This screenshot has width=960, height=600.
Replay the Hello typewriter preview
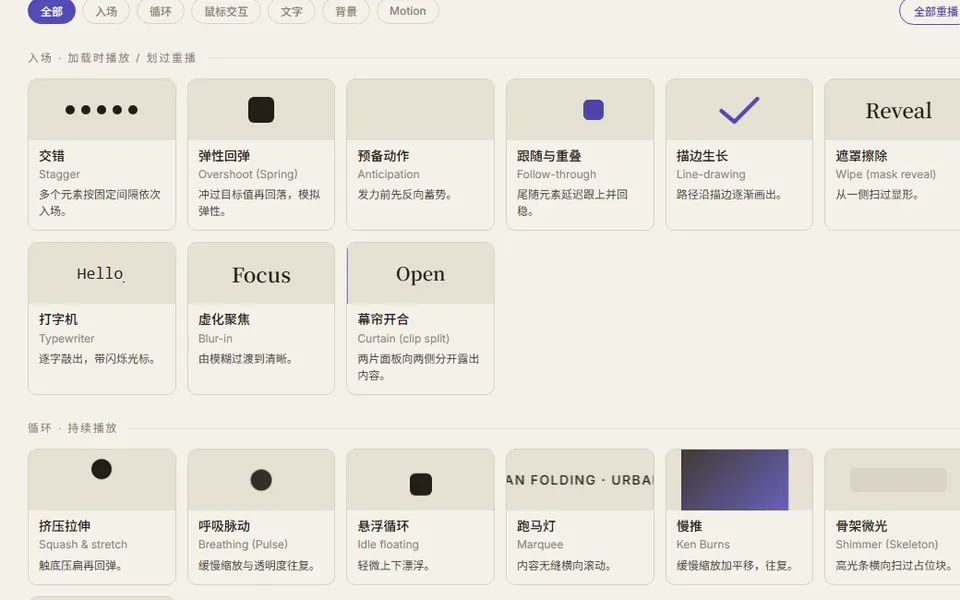102,273
